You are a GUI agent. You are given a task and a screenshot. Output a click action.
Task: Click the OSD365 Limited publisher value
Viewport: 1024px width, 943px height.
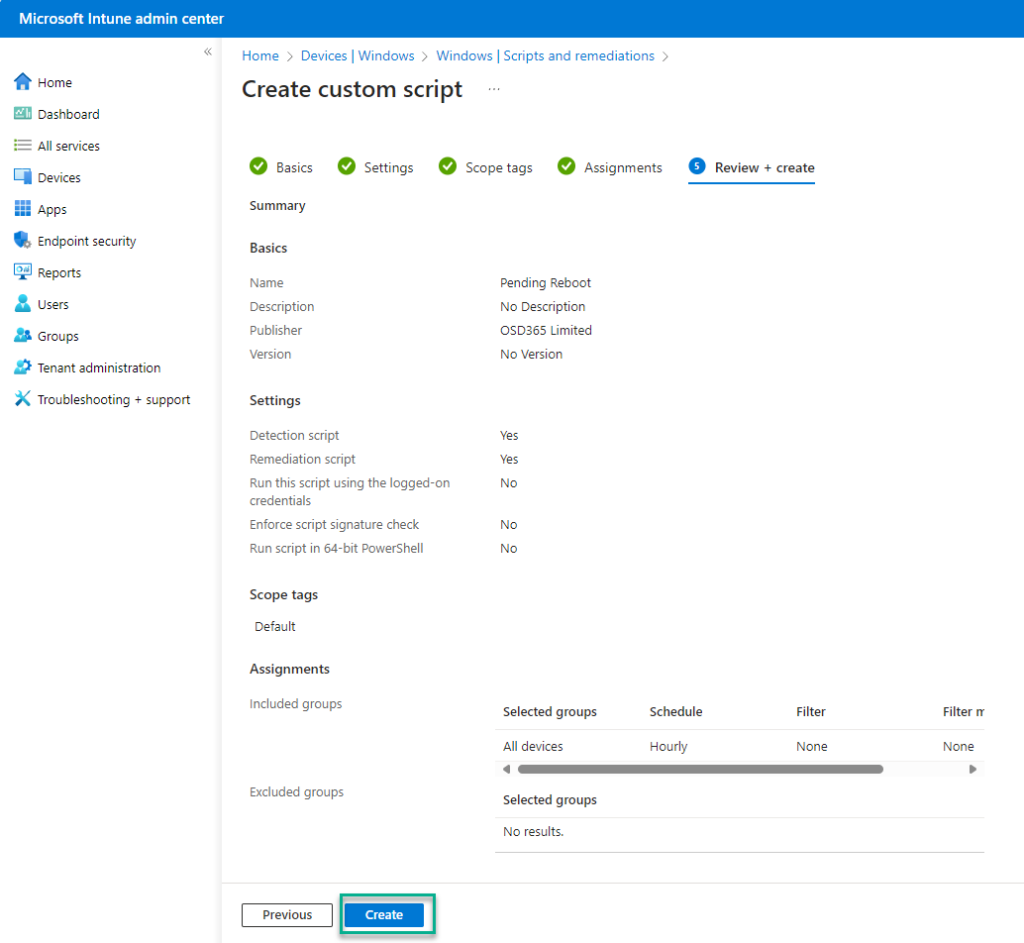coord(546,330)
